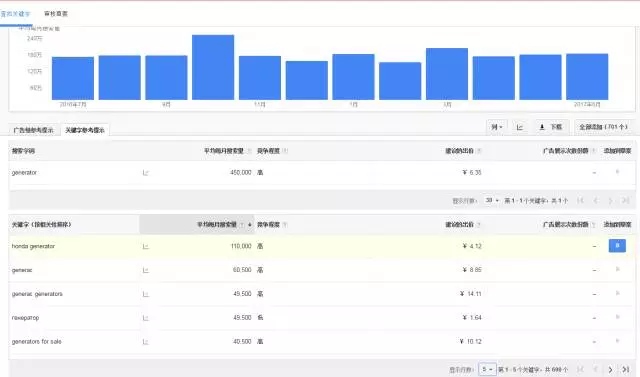Click 搜索字词 header in search terms table
This screenshot has width=640, height=377.
tap(23, 151)
